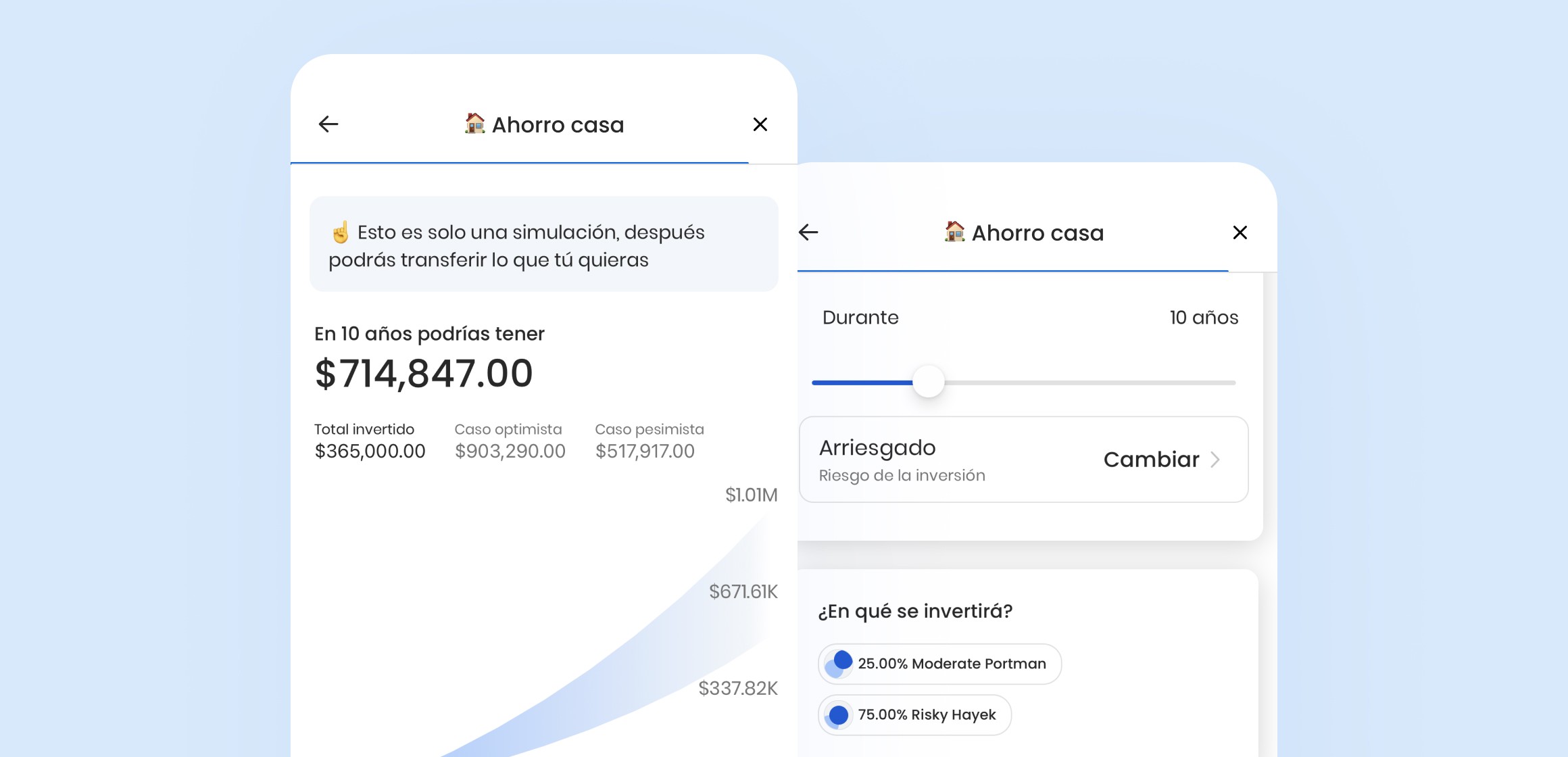The width and height of the screenshot is (1568, 757).
Task: Select 75.00% Risky Hayek chip
Action: [927, 715]
